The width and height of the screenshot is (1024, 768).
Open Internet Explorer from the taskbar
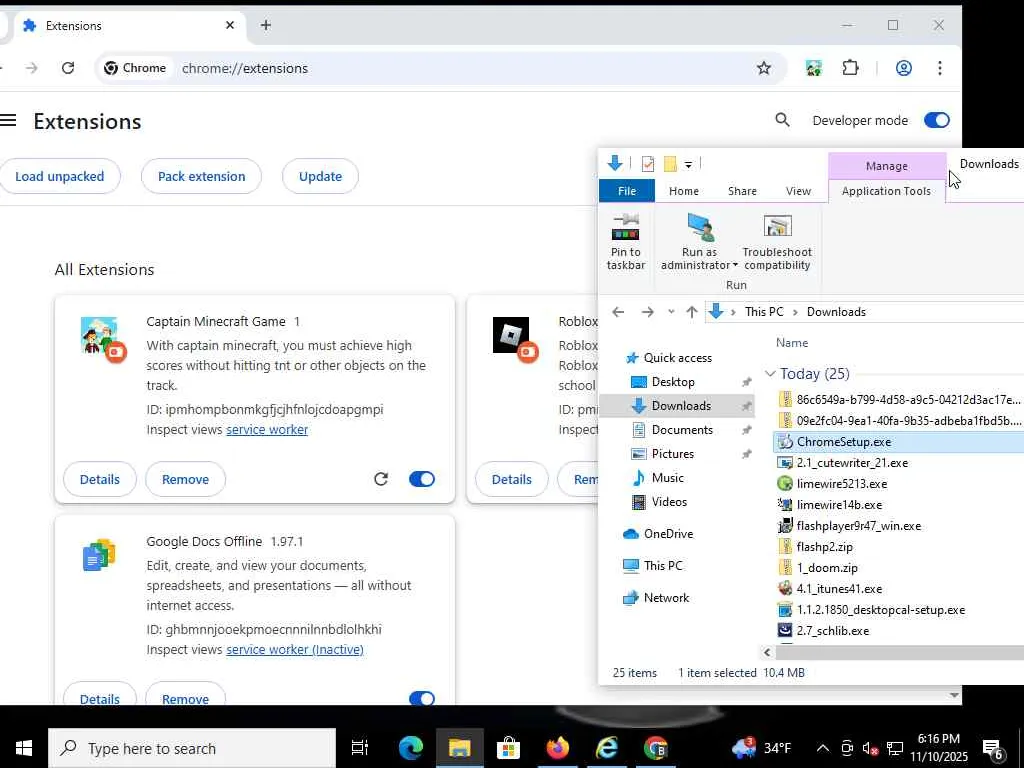pyautogui.click(x=606, y=748)
